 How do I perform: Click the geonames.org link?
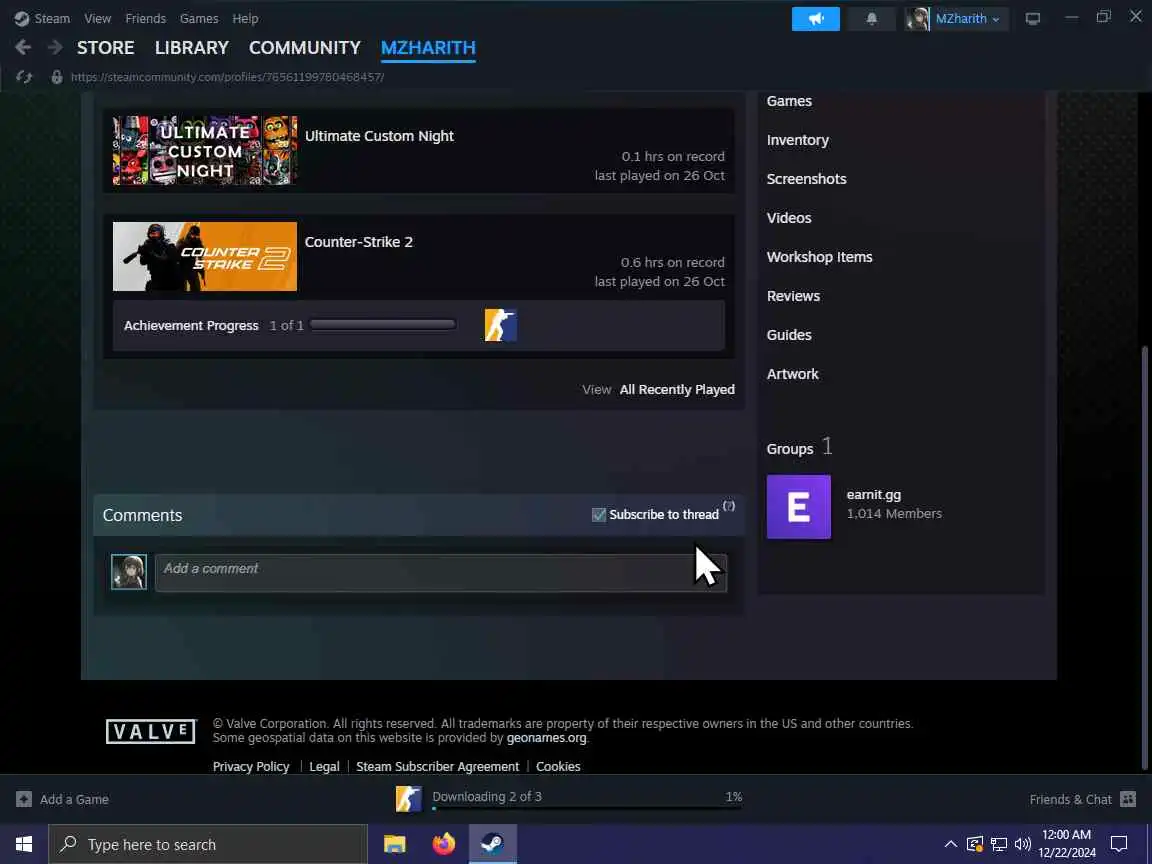click(x=547, y=738)
